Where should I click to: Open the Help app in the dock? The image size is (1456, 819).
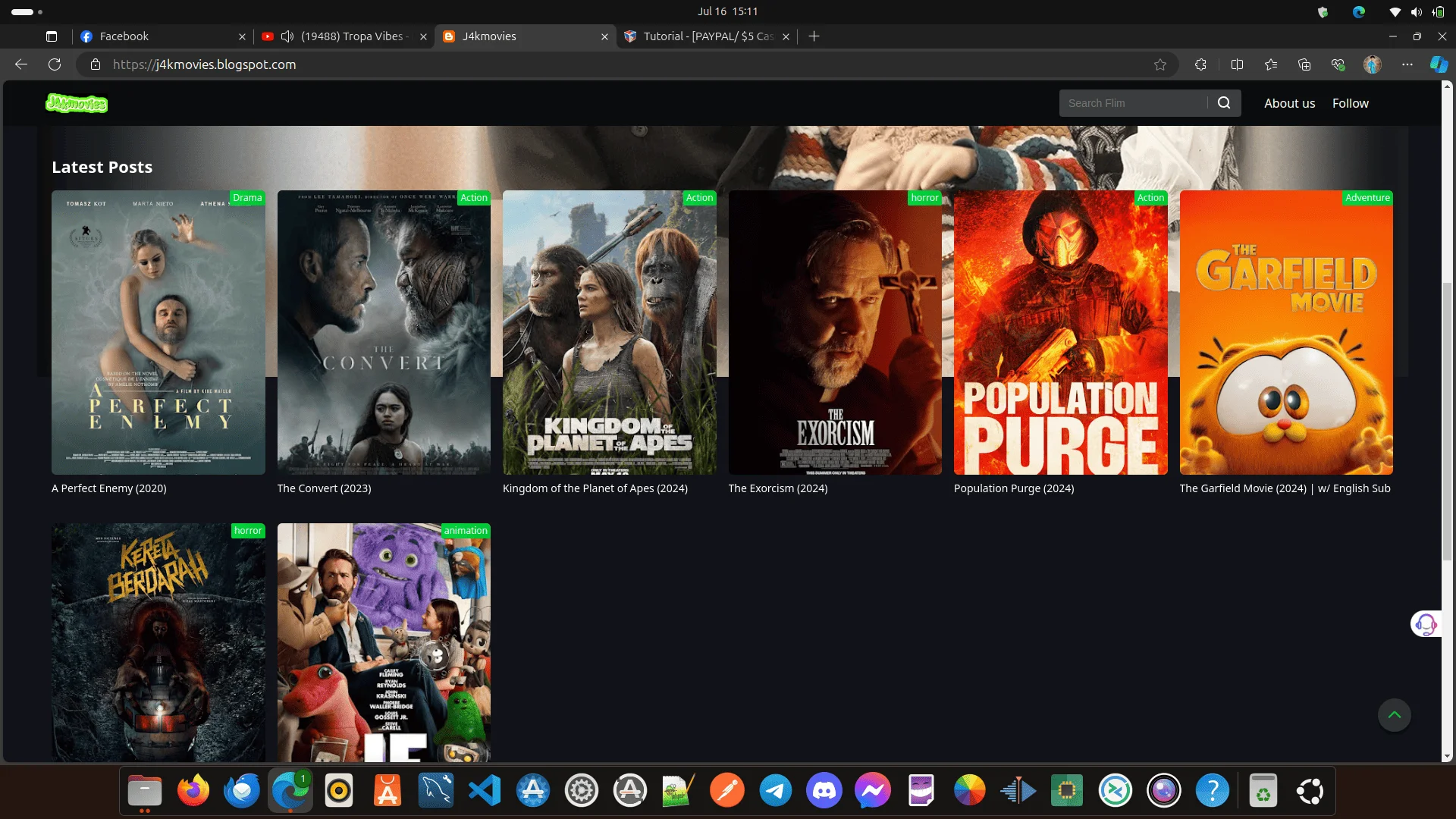(1213, 791)
